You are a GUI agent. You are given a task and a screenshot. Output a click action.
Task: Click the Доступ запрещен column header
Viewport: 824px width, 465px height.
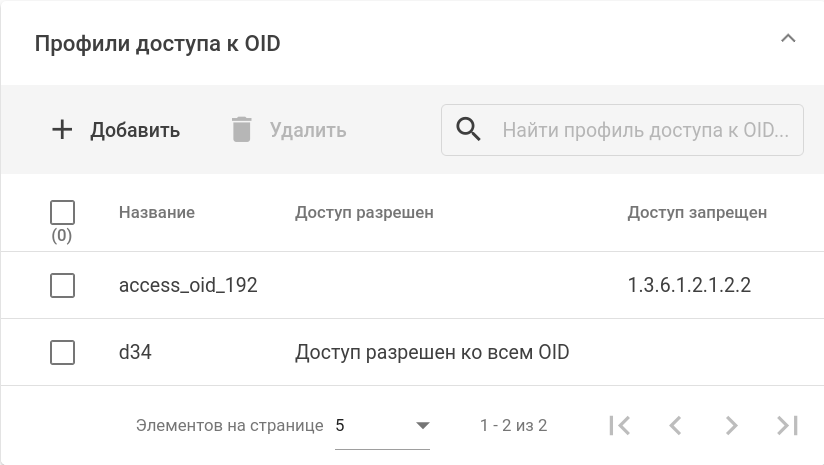(x=697, y=212)
